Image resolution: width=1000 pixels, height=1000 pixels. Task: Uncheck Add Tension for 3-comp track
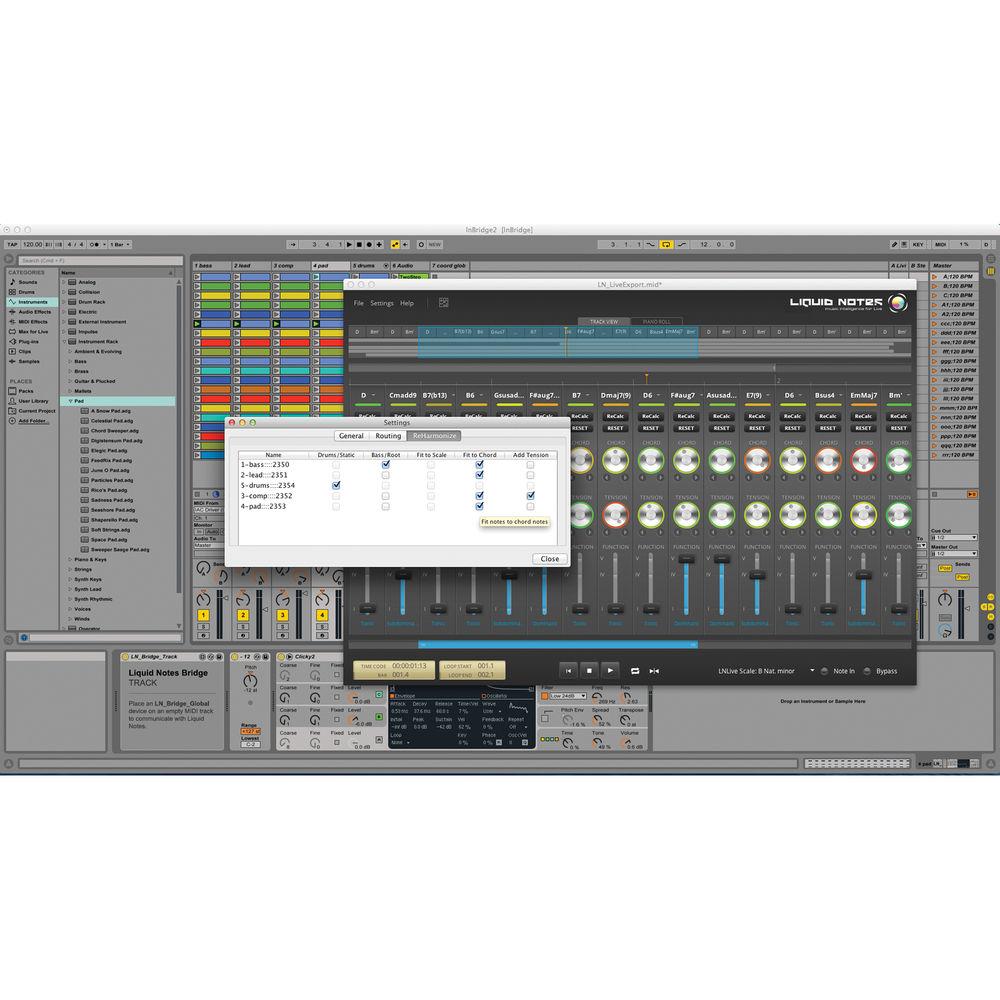530,495
